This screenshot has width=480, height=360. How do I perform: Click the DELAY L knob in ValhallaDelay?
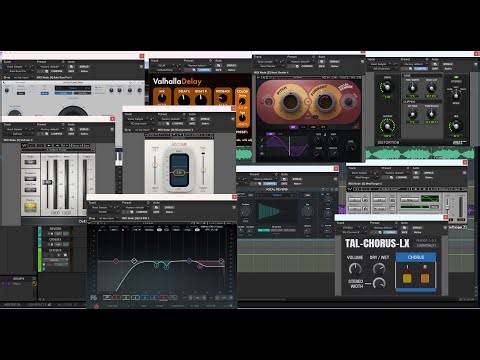(184, 99)
